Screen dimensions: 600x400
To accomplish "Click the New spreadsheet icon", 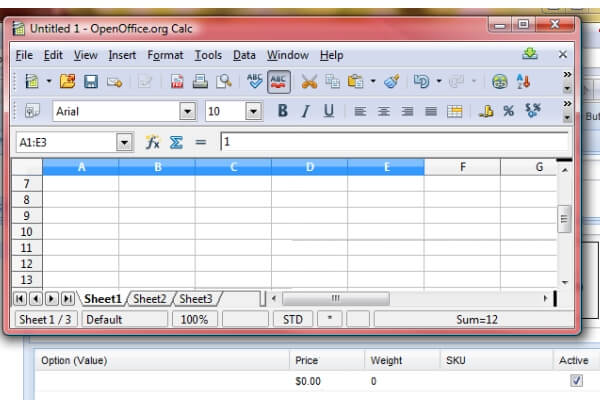I will (32, 82).
